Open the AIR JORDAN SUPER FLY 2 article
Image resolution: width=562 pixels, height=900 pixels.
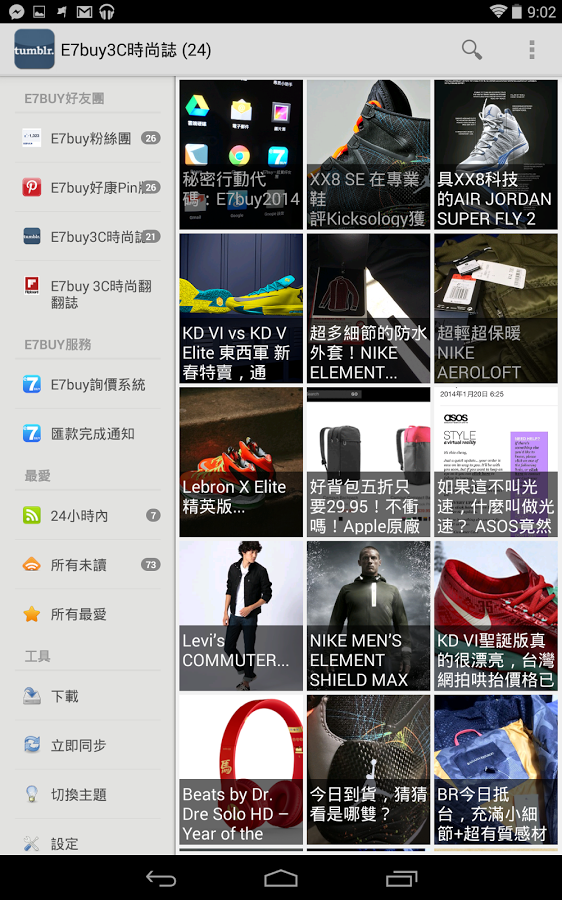[496, 154]
